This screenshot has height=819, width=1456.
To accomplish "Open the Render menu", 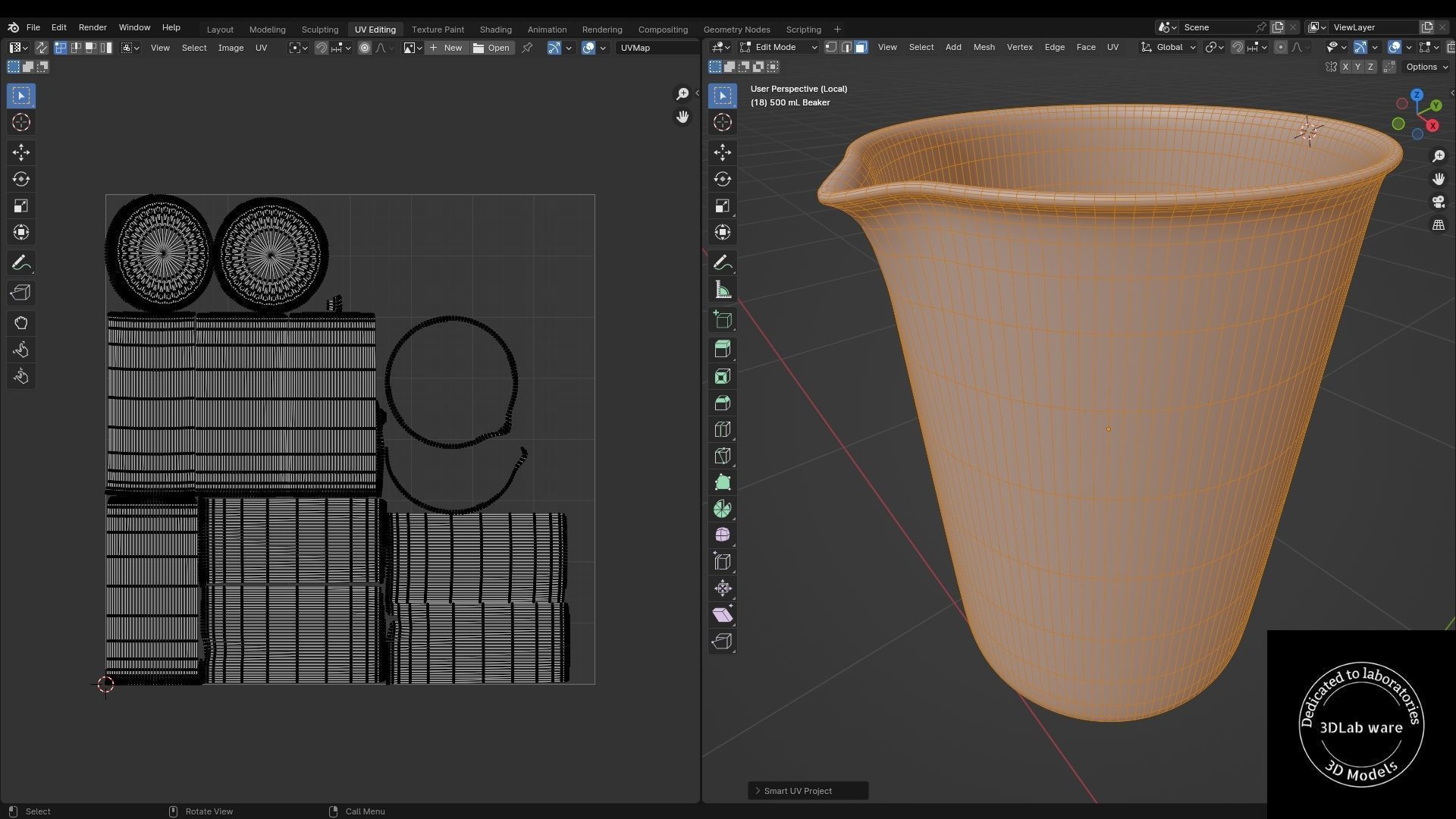I will click(93, 27).
